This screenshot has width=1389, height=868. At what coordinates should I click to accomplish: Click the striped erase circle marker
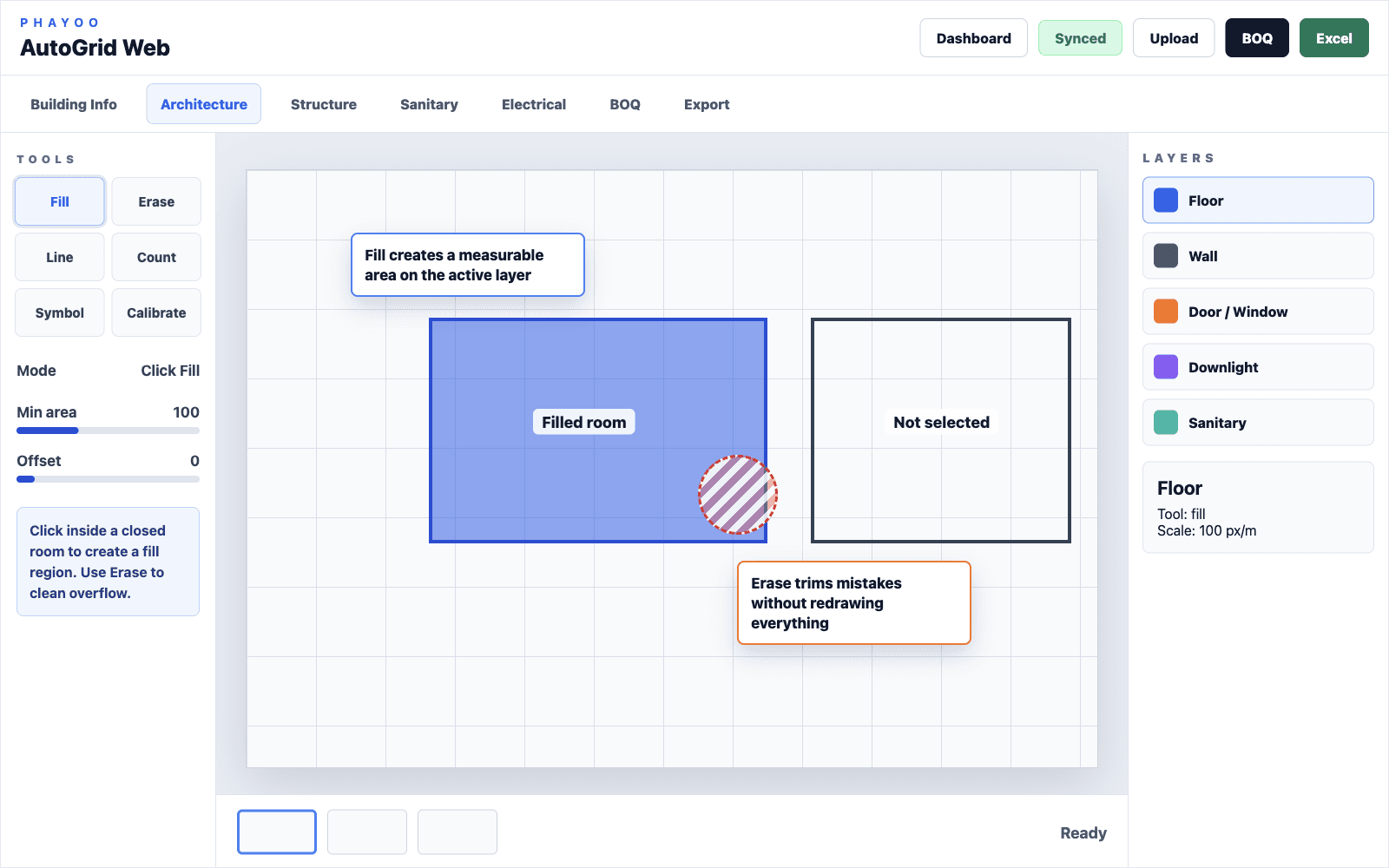pos(738,495)
